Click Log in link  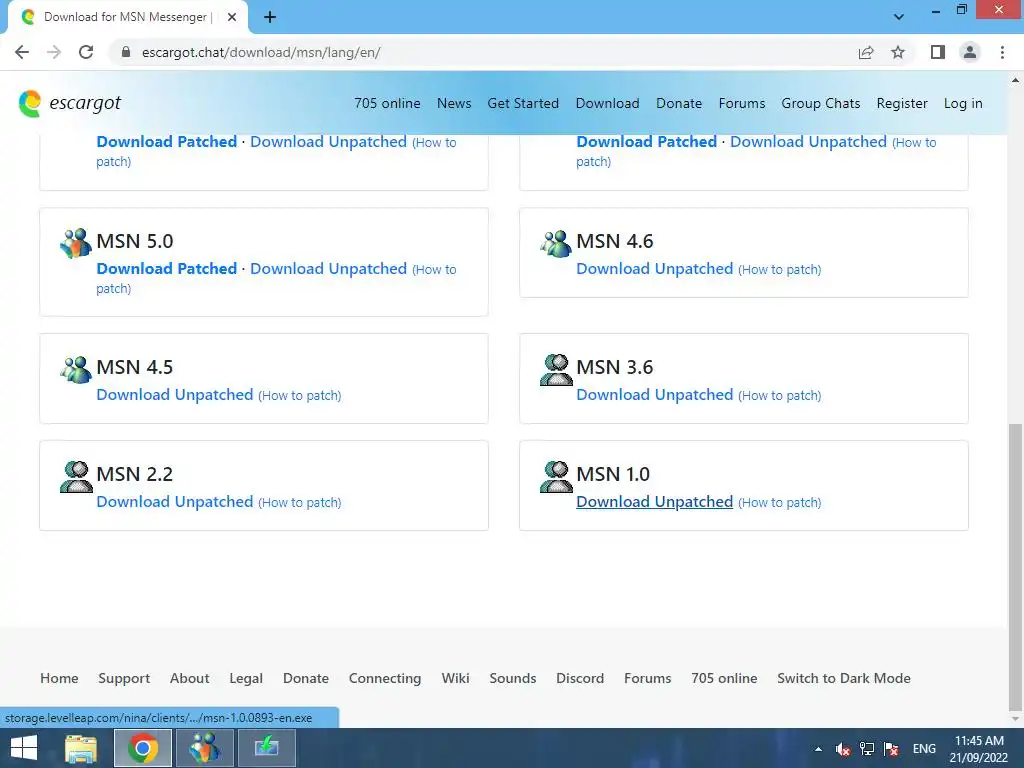coord(963,103)
